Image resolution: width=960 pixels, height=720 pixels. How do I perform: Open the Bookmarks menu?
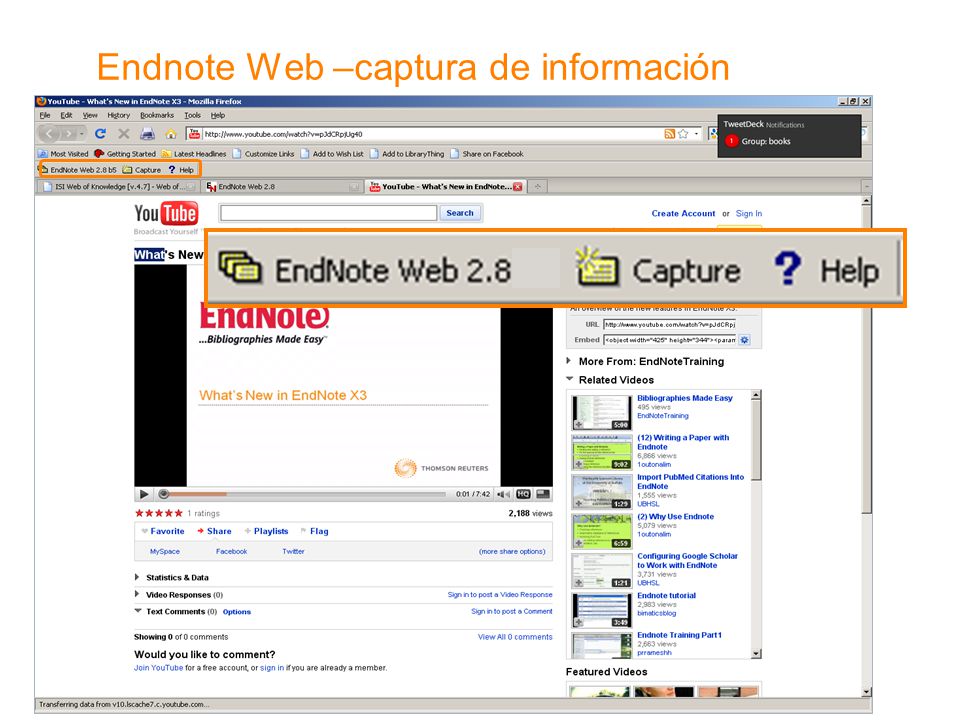coord(157,115)
